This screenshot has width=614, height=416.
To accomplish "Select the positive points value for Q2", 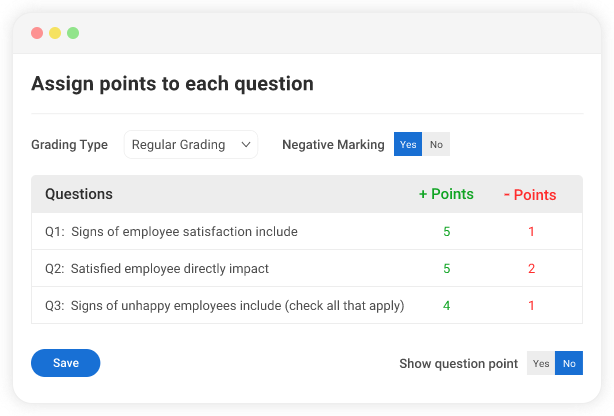I will point(446,269).
